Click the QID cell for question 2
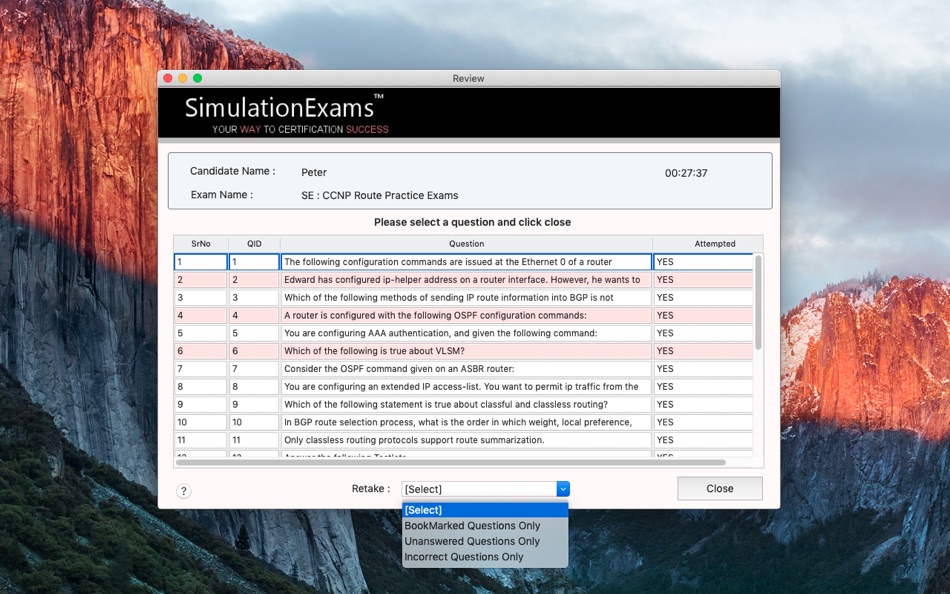950x594 pixels. 254,279
